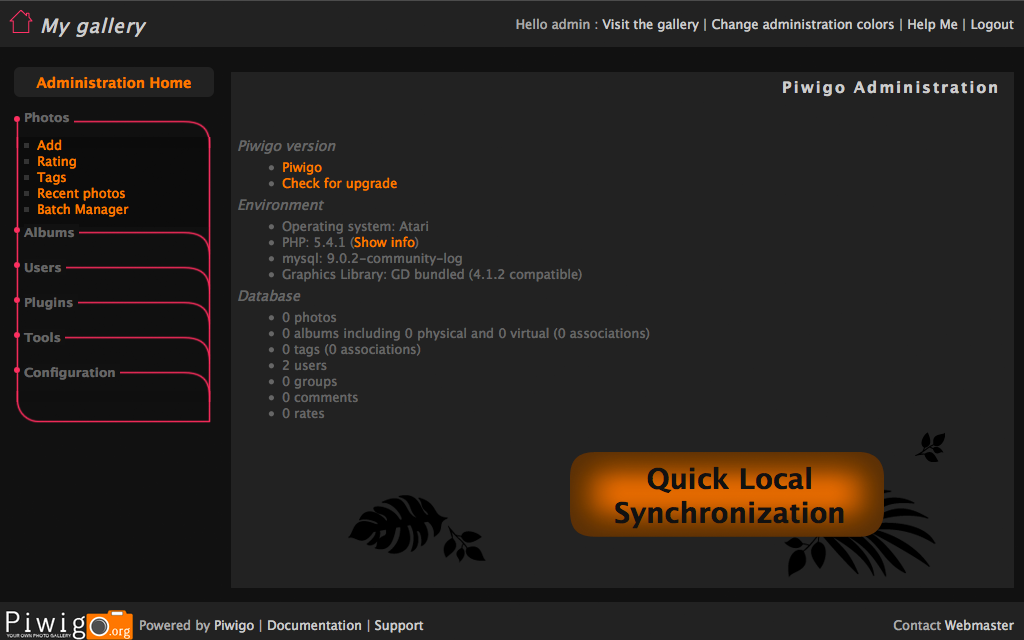
Task: Click the Check for upgrade link
Action: coord(339,184)
